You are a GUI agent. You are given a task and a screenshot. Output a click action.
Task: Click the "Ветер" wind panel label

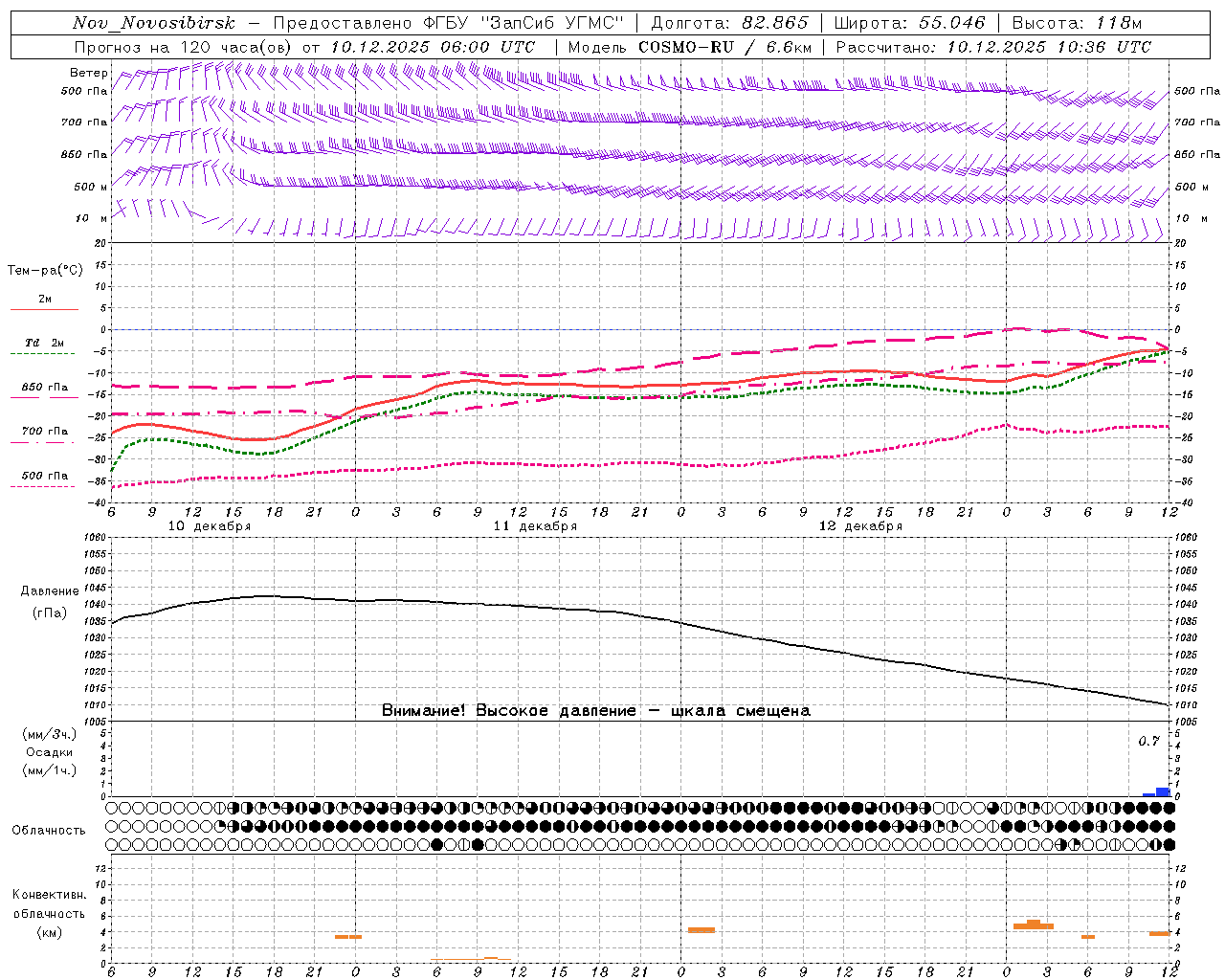coord(89,73)
